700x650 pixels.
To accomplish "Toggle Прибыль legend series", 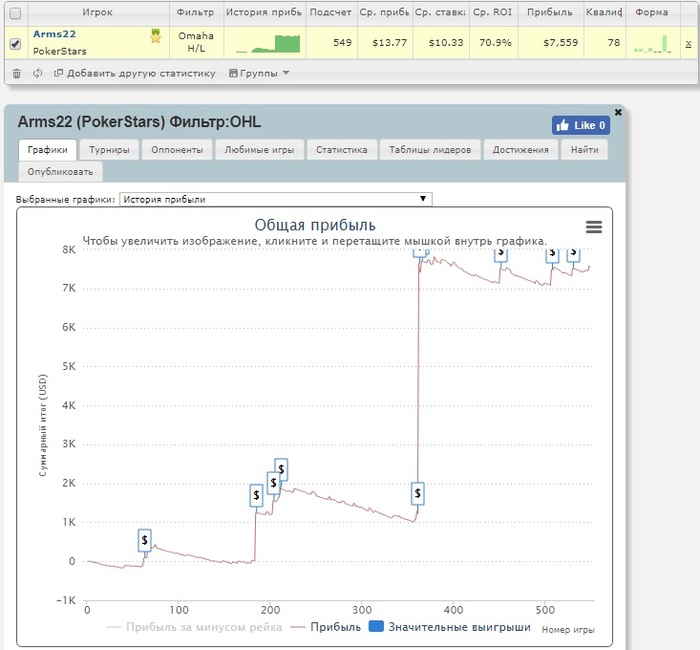I will (x=325, y=627).
